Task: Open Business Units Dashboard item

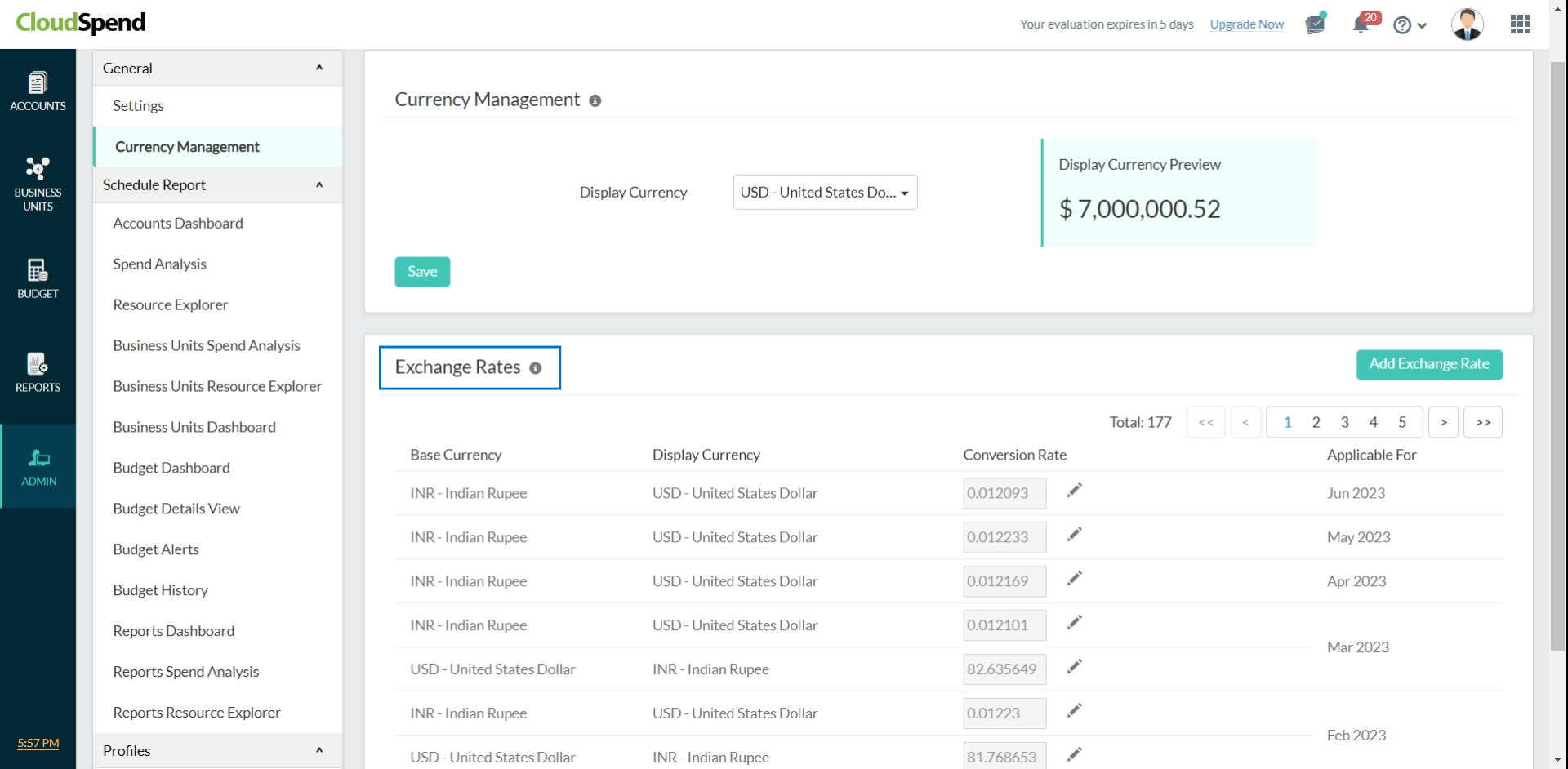Action: (x=194, y=428)
